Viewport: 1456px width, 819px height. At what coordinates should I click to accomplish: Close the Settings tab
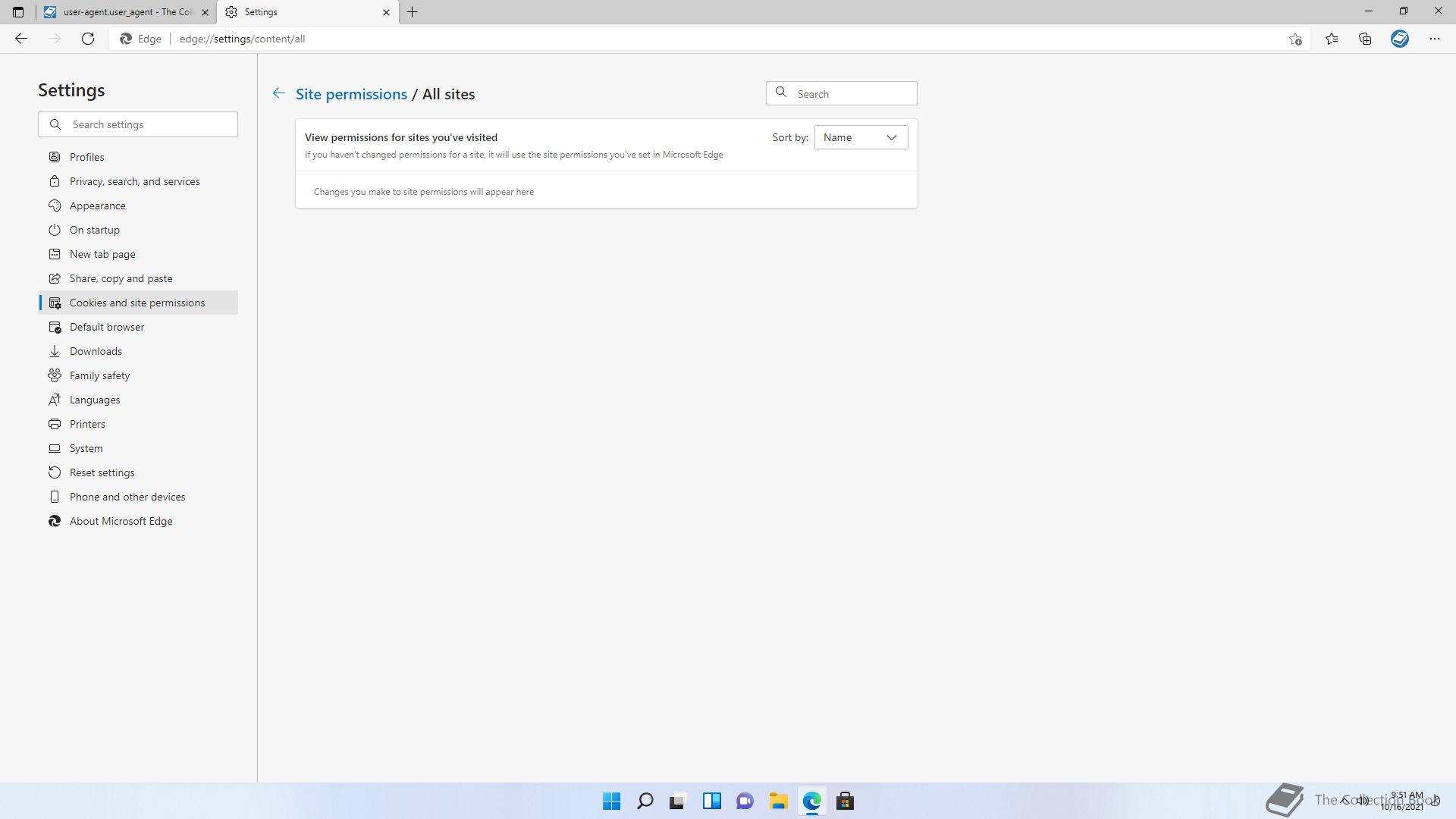pos(386,12)
